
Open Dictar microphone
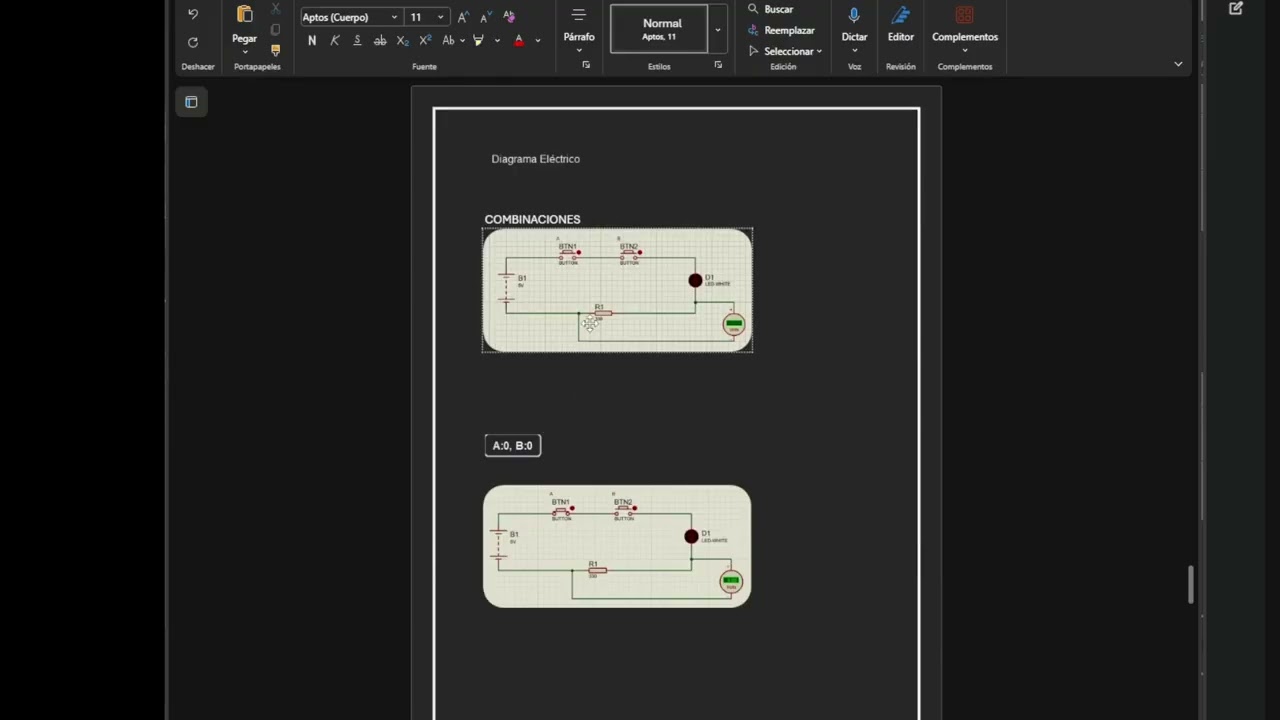854,16
